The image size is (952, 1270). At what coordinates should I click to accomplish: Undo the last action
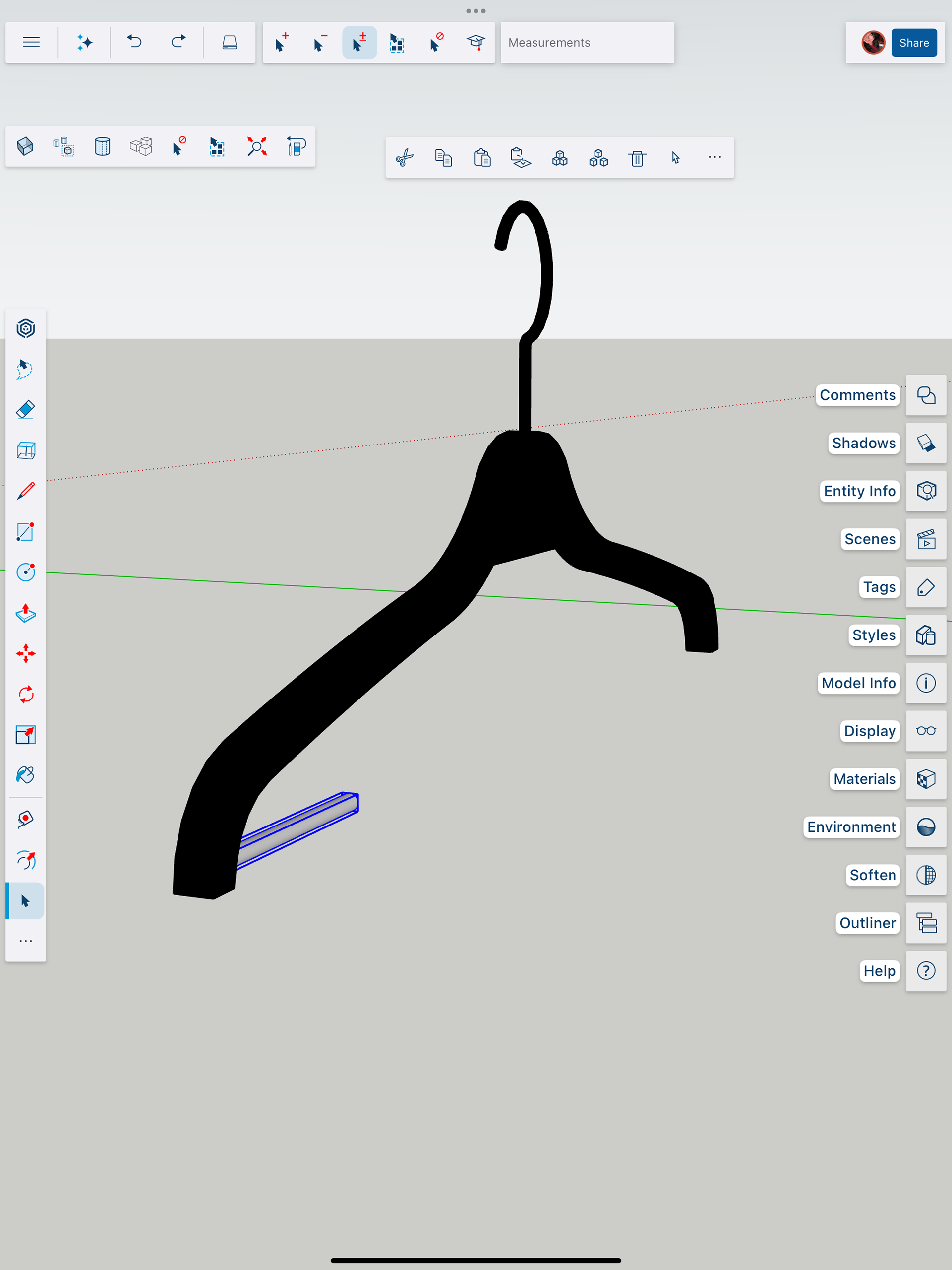pos(134,43)
